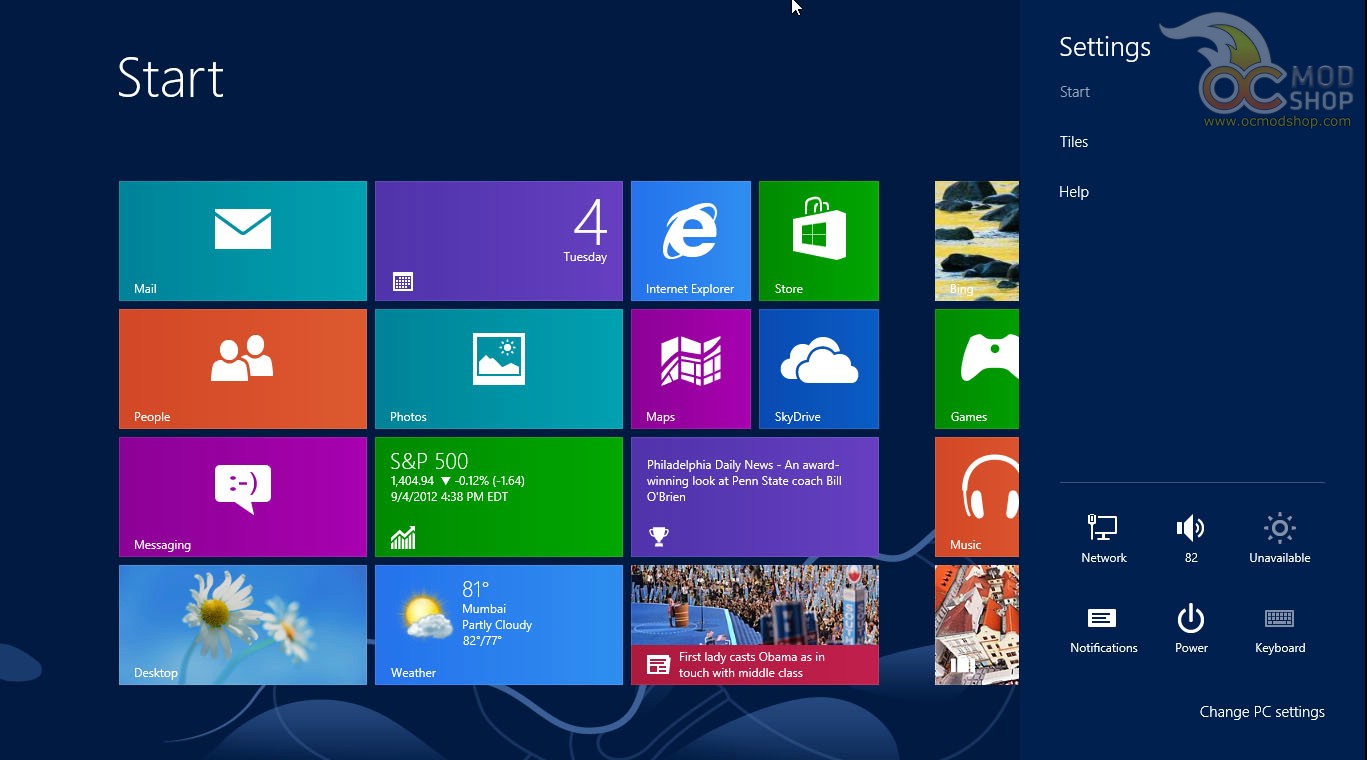Click the Network icon in Settings
The width and height of the screenshot is (1367, 760).
pos(1104,539)
